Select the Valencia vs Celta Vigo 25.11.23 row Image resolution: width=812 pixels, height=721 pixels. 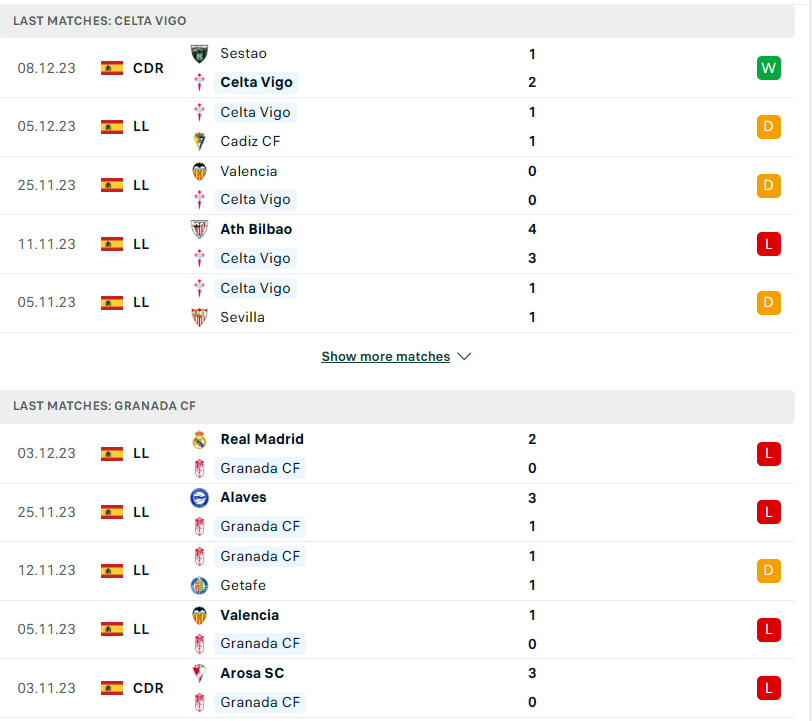[397, 185]
